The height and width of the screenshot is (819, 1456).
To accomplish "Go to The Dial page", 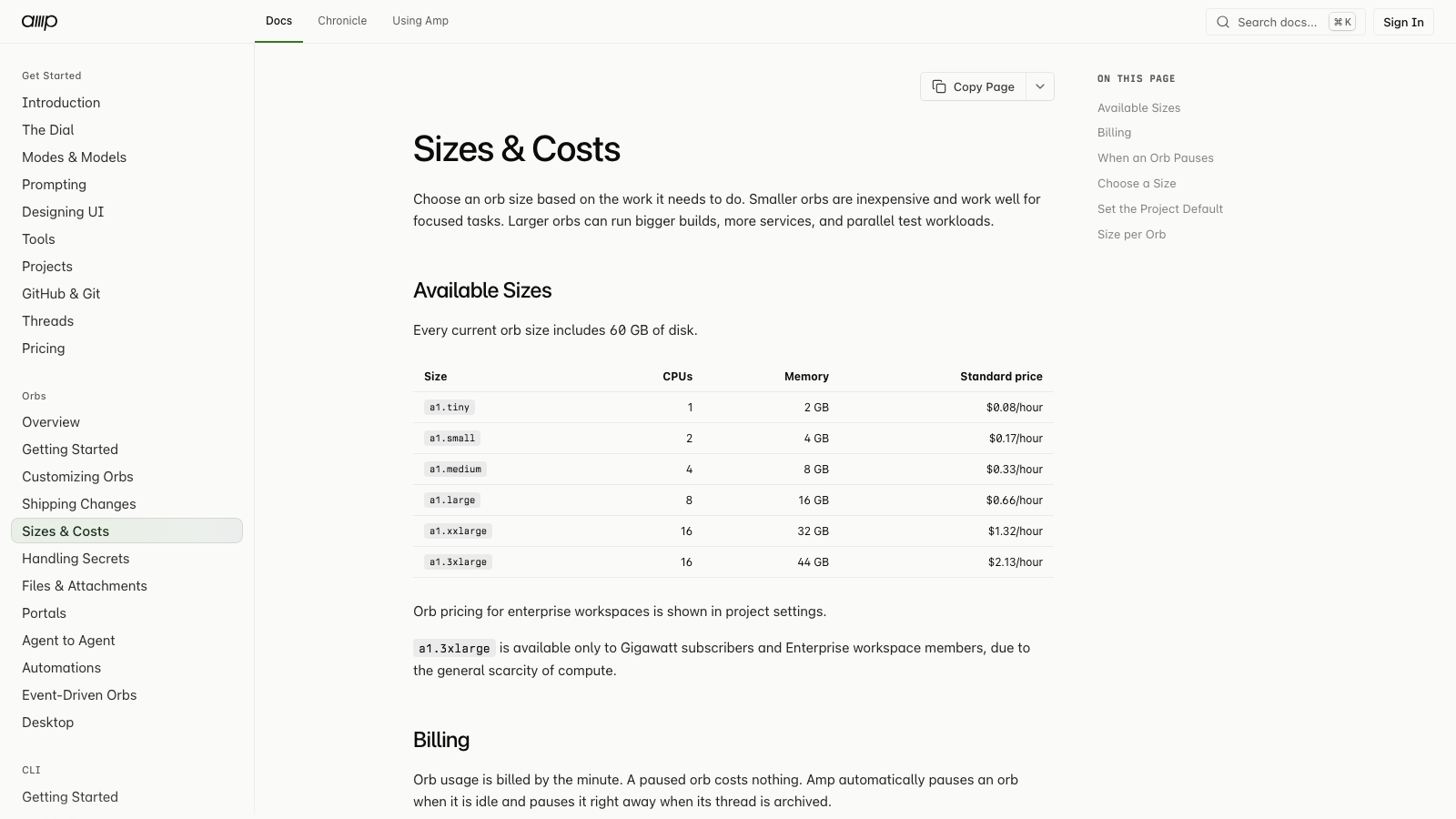I will pyautogui.click(x=48, y=130).
